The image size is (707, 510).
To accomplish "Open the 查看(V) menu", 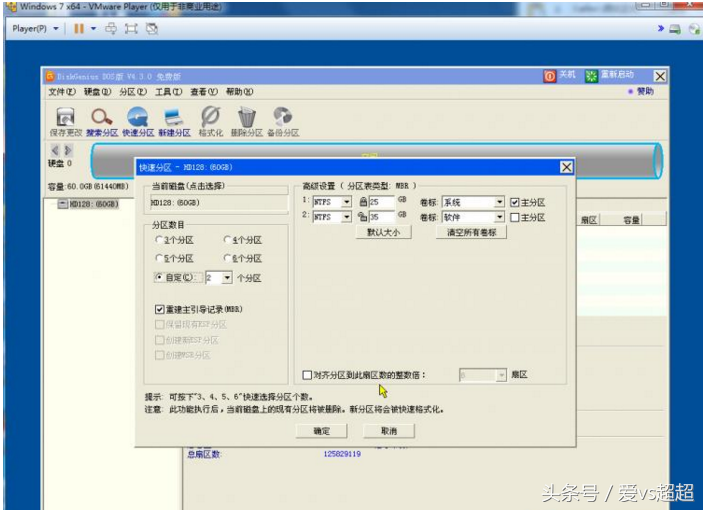I will tap(204, 92).
